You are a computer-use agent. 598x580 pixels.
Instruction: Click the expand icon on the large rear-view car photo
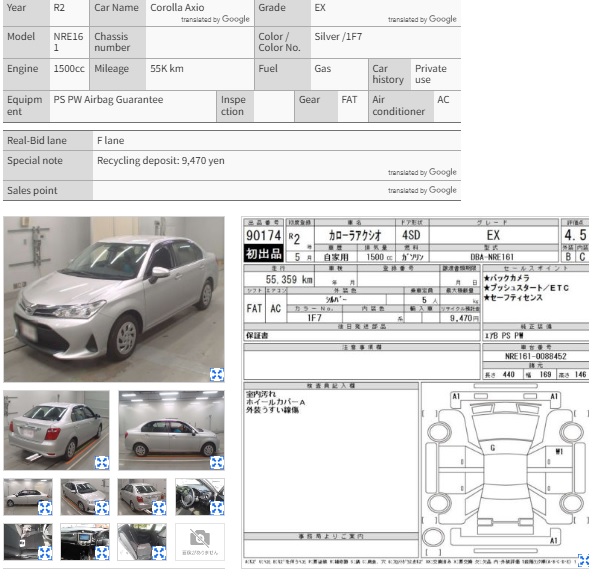click(102, 463)
